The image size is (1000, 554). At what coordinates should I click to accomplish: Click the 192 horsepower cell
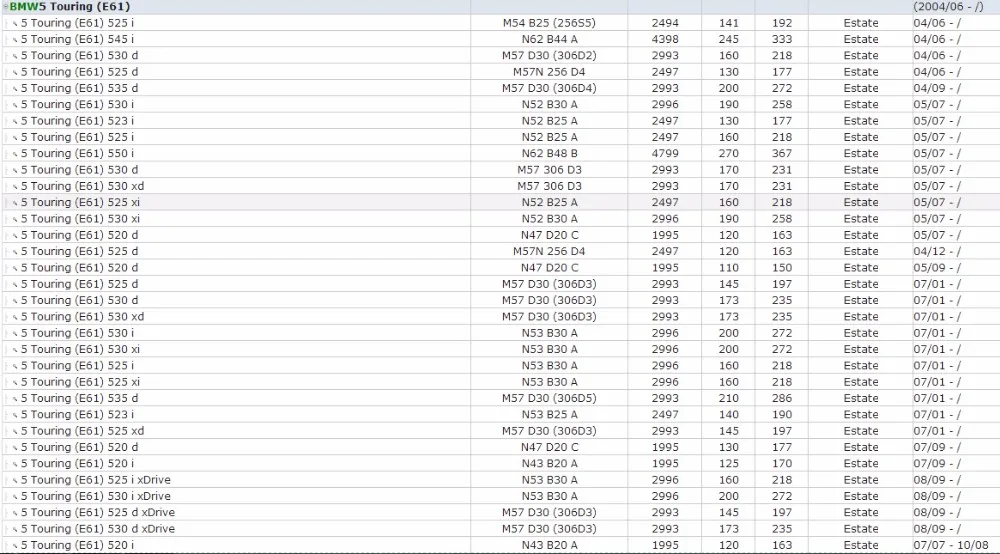click(782, 23)
